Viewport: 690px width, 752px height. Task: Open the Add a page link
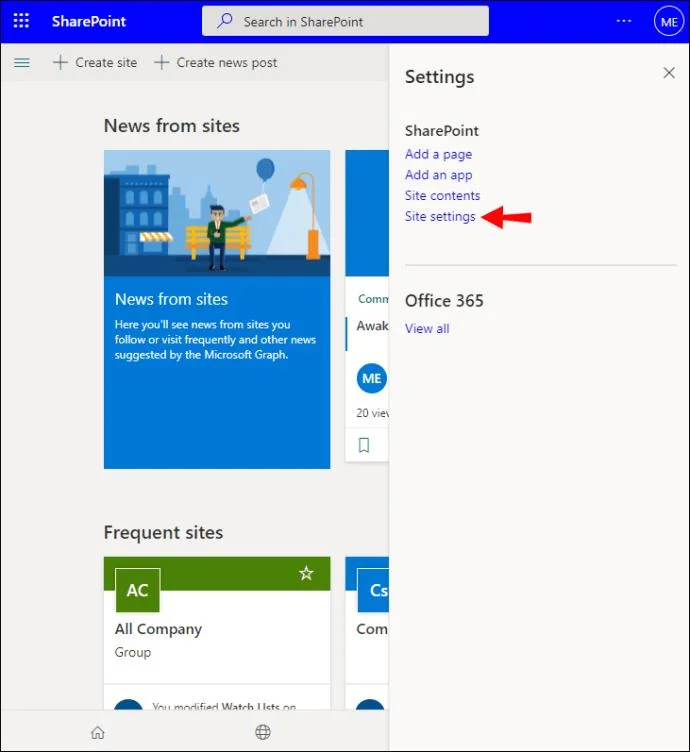point(438,154)
